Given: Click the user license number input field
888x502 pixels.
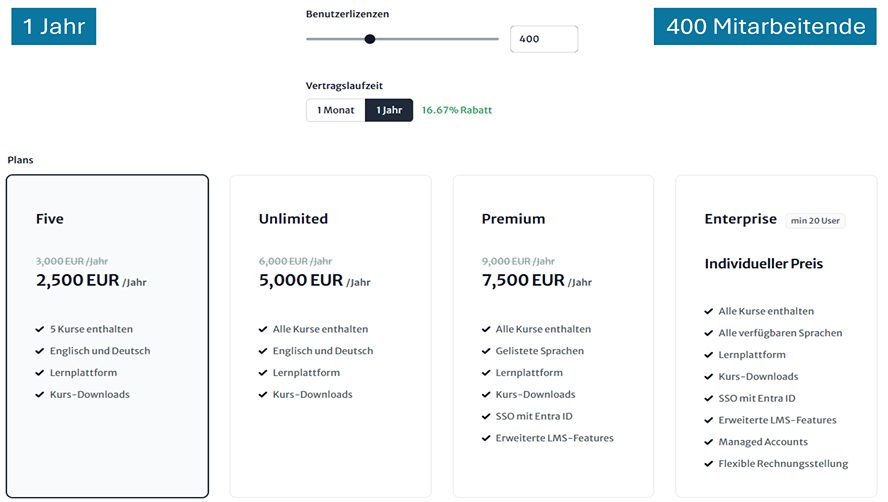Looking at the screenshot, I should (543, 39).
